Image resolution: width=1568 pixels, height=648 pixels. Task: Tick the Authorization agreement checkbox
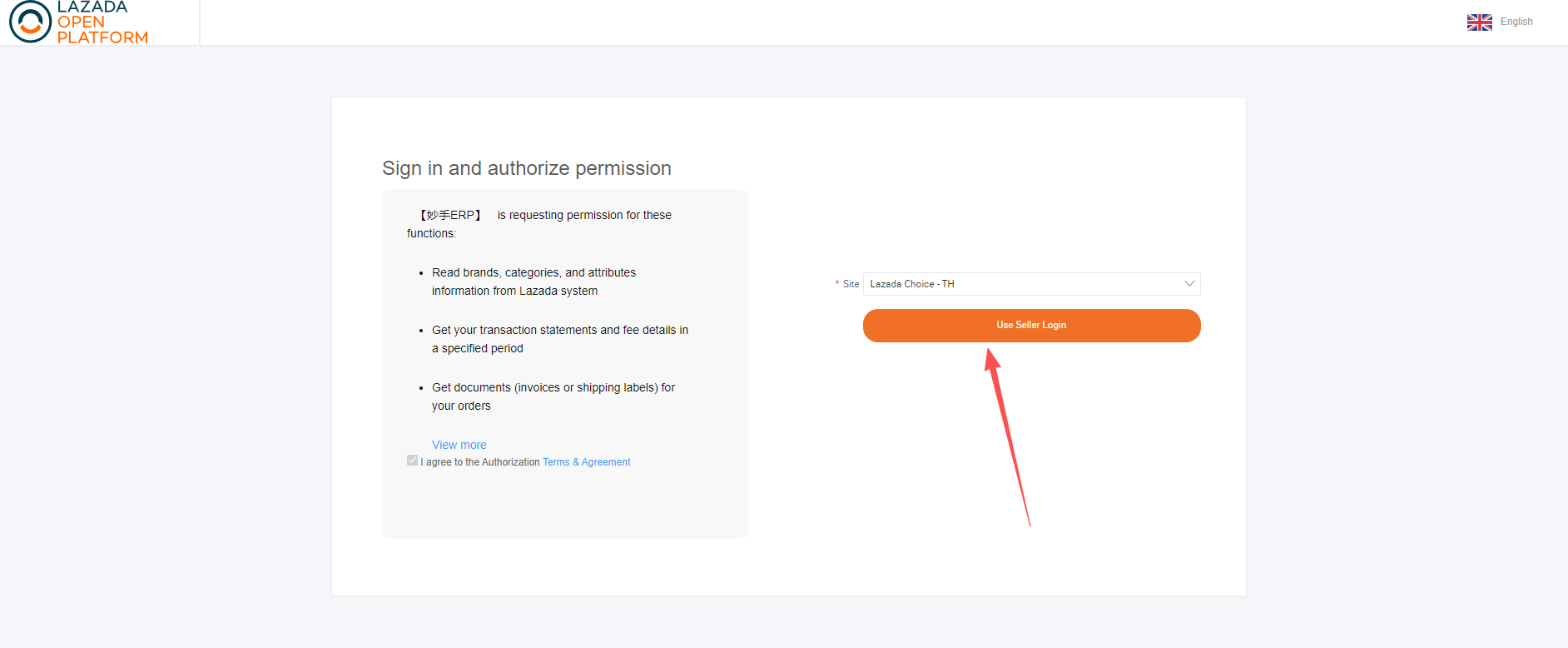coord(412,461)
